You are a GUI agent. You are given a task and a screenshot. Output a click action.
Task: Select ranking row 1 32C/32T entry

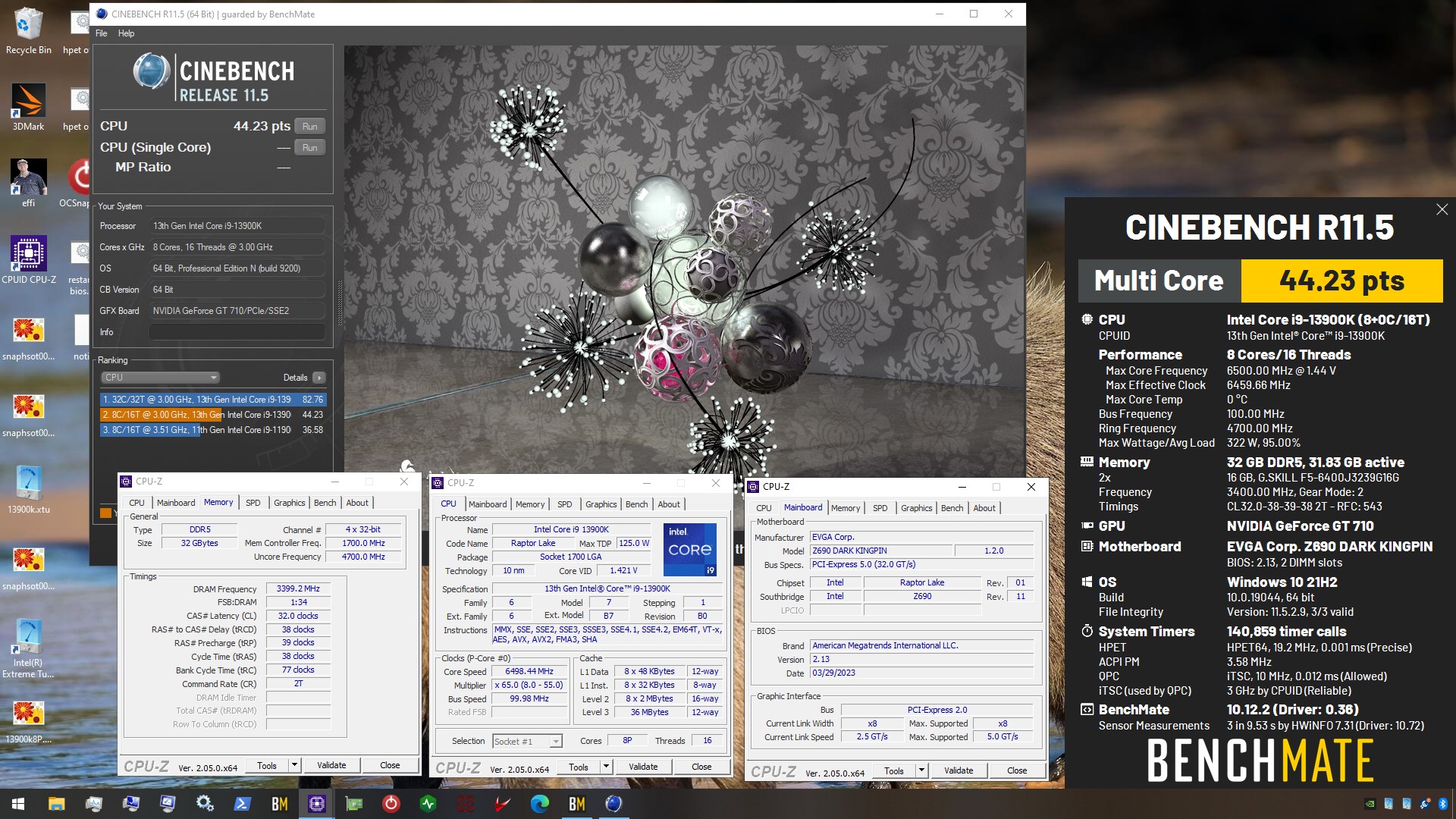click(213, 400)
